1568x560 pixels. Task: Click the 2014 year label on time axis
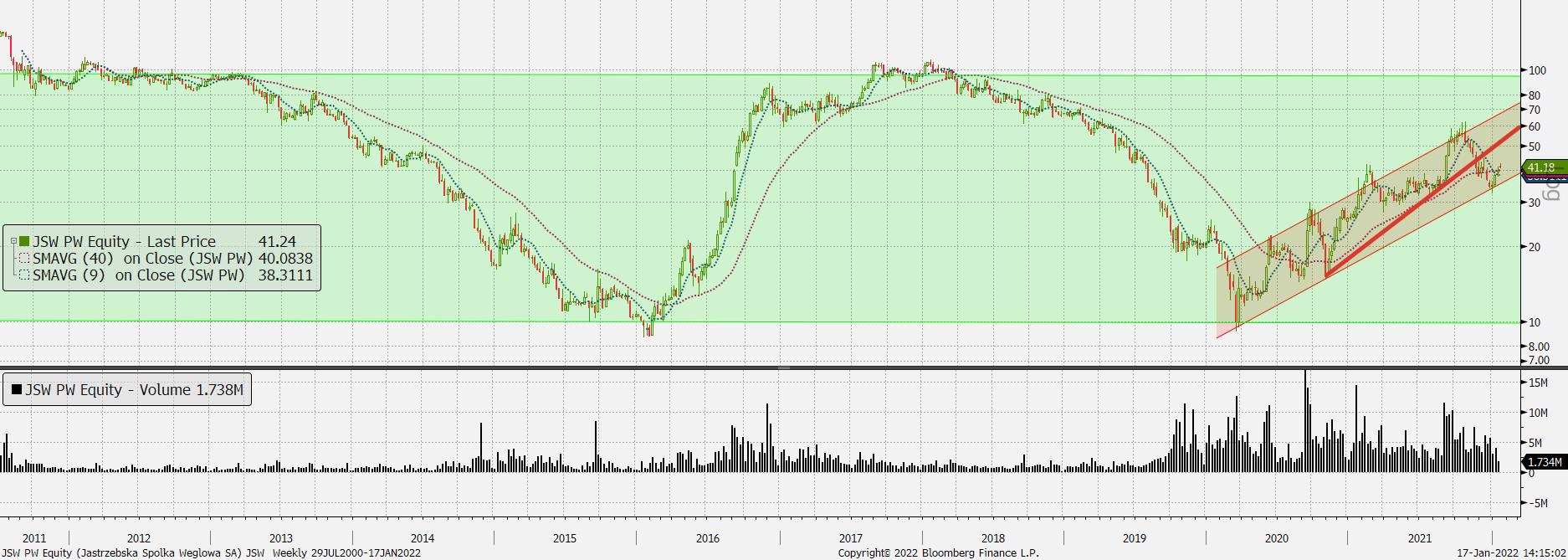click(423, 538)
